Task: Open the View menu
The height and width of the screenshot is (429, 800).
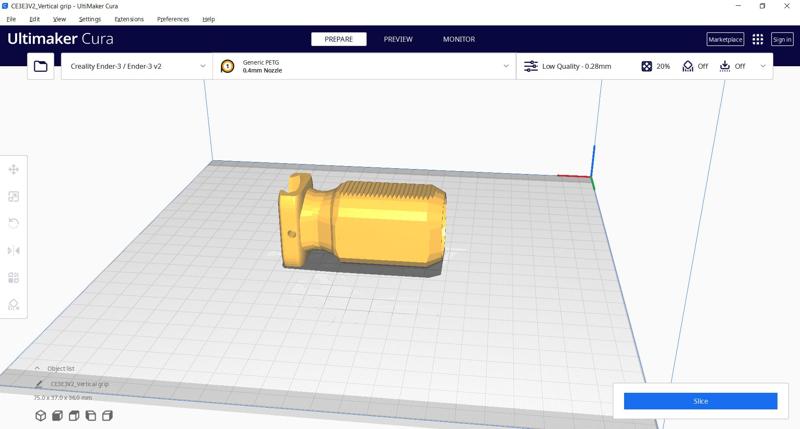Action: click(59, 19)
